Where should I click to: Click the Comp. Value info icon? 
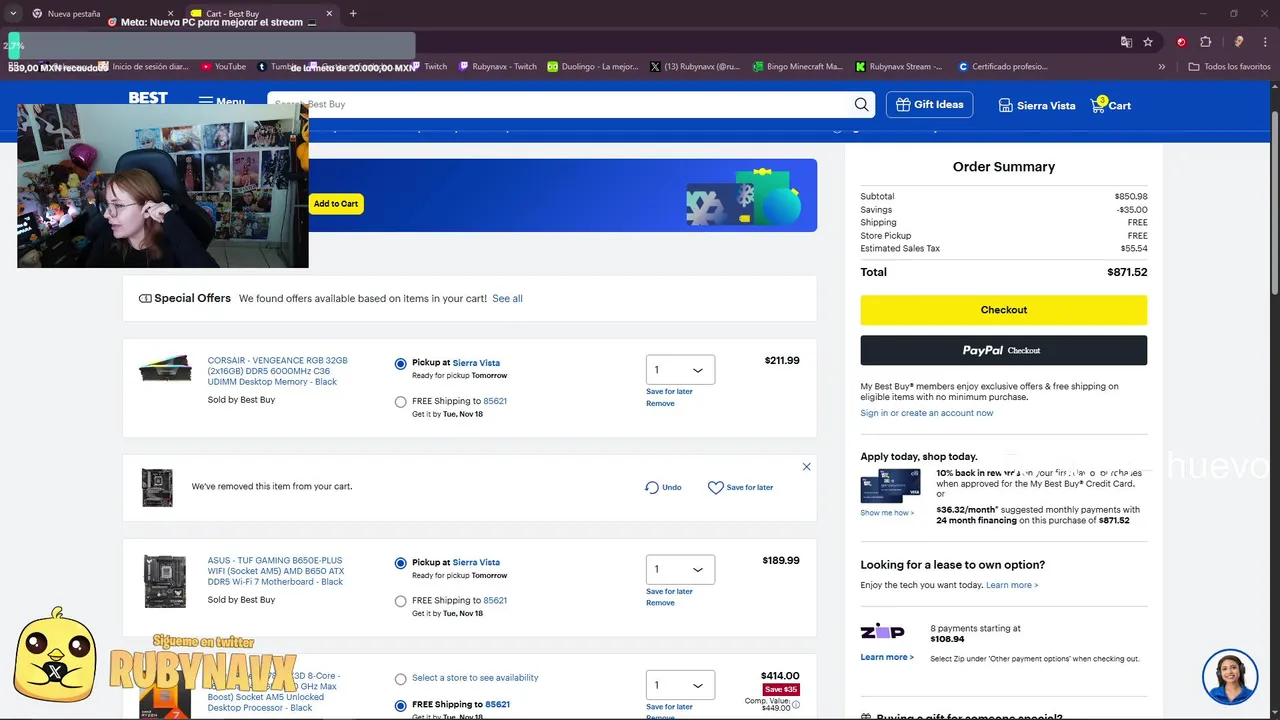[796, 704]
